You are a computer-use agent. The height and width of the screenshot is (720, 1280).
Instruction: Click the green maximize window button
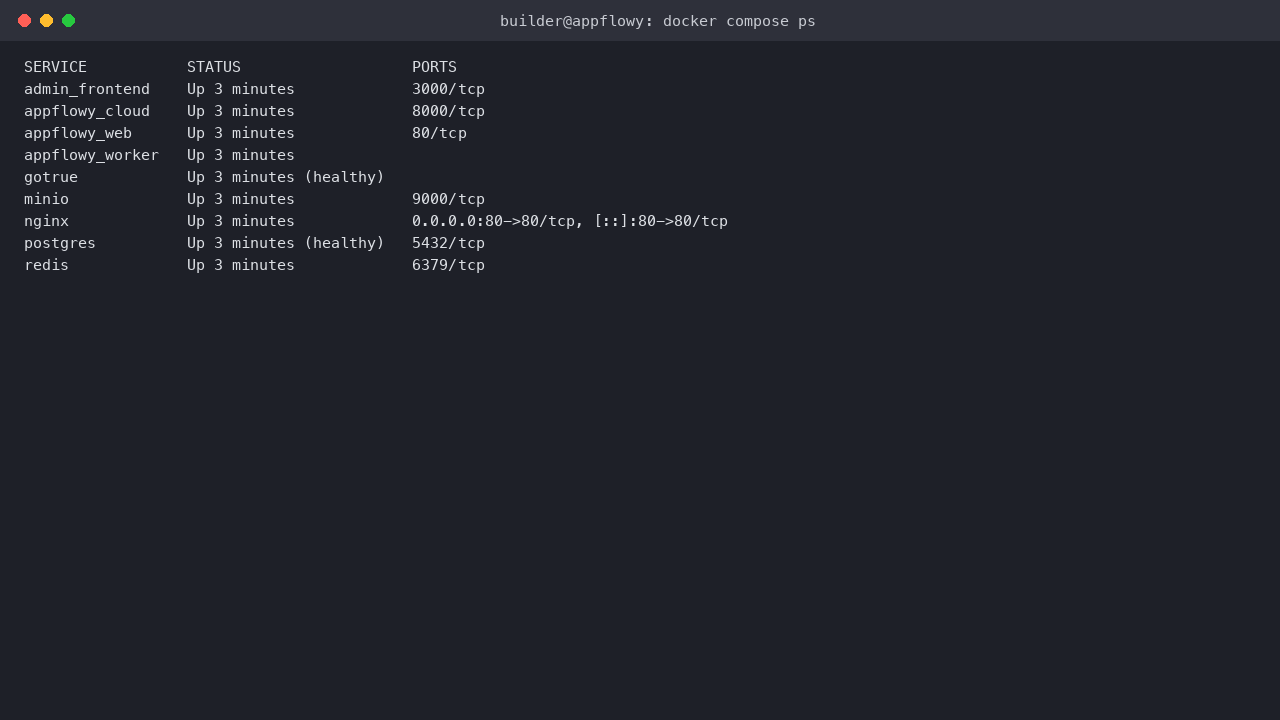pos(68,20)
